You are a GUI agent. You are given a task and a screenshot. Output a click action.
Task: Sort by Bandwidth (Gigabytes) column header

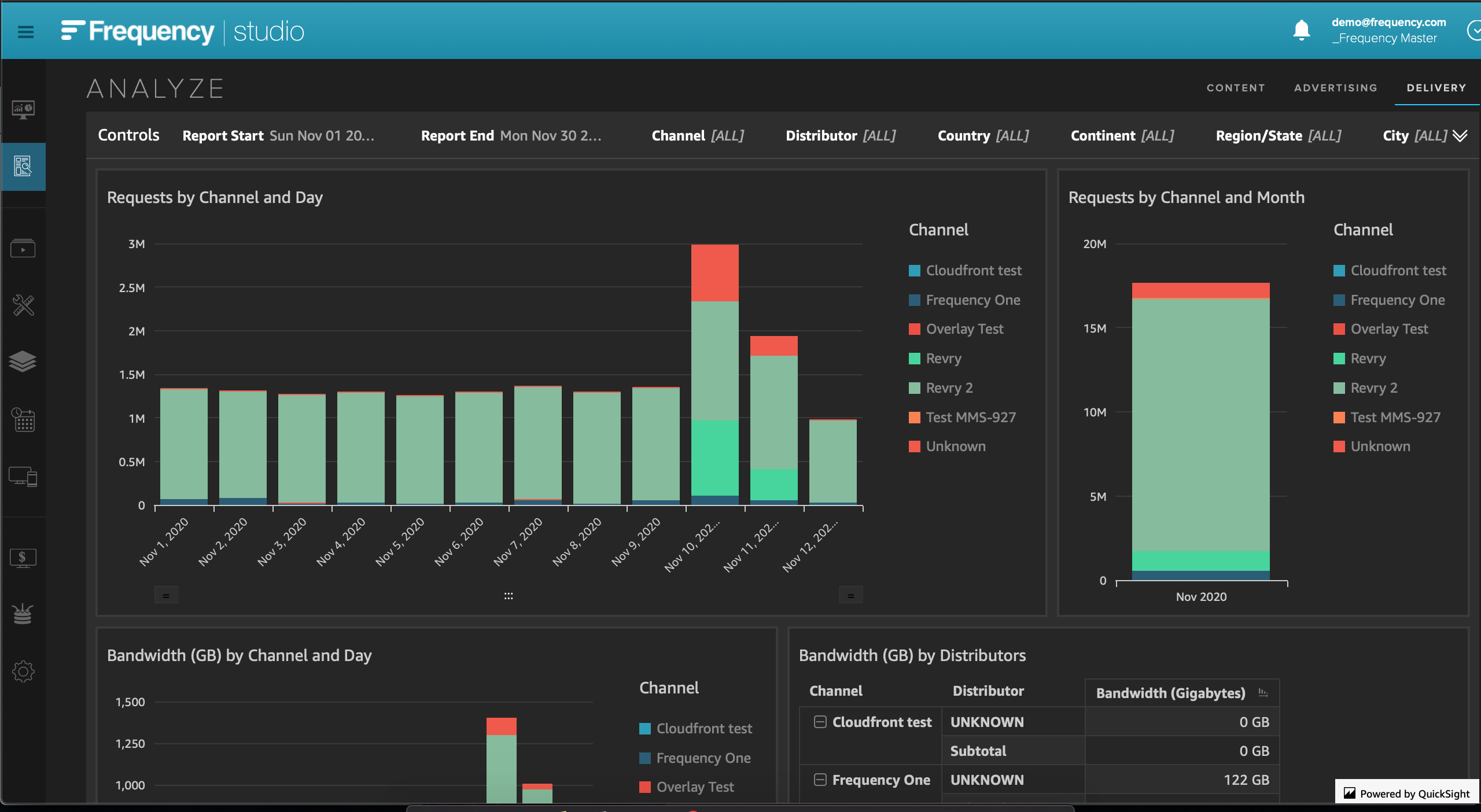(x=1170, y=693)
